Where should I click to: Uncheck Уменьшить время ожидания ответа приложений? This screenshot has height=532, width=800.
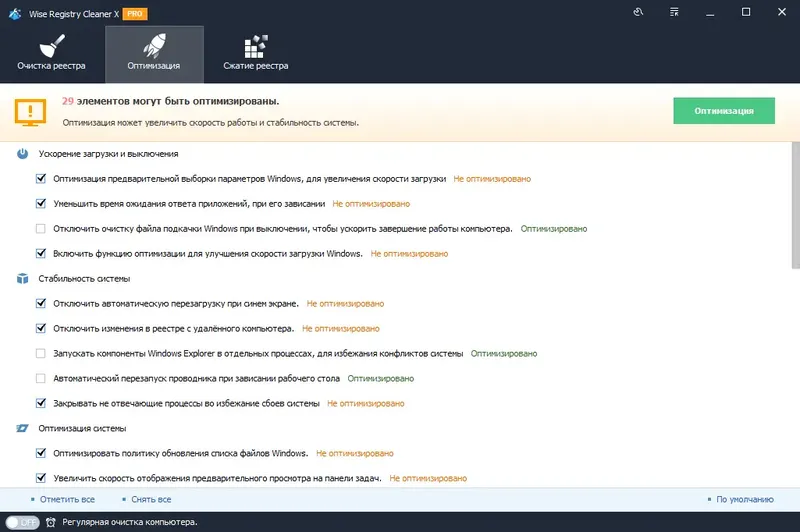click(41, 204)
